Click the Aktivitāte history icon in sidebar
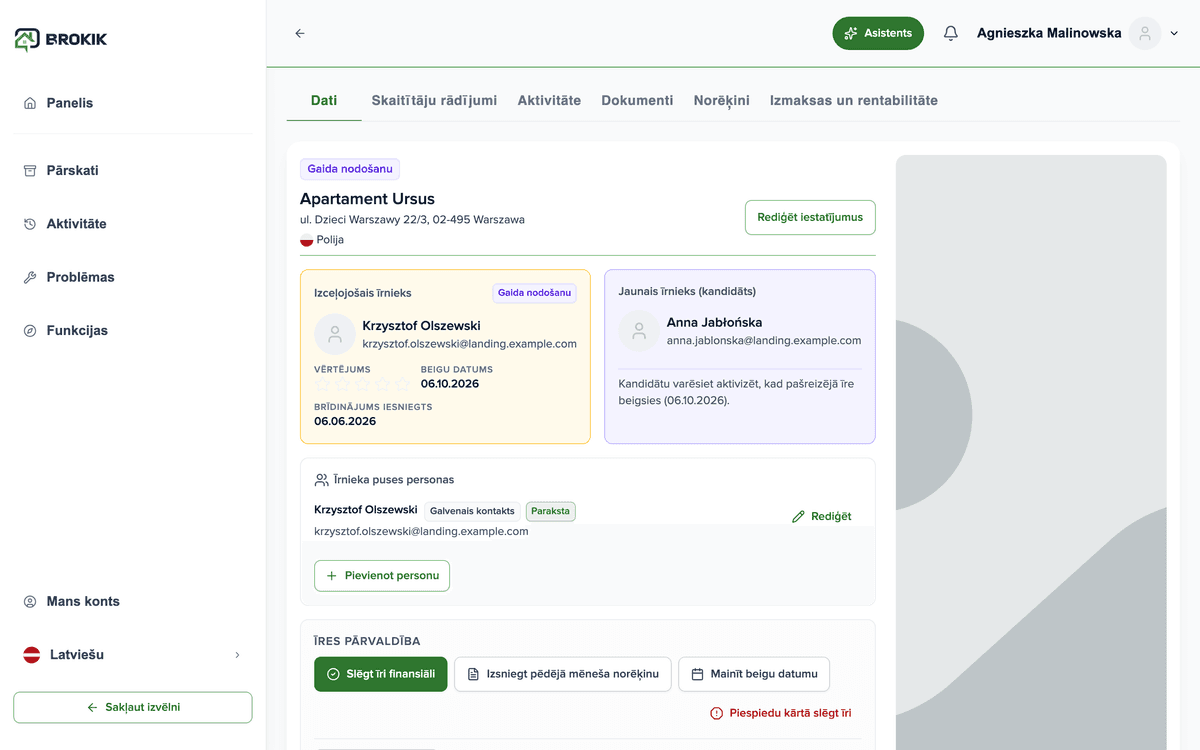1200x750 pixels. 30,224
